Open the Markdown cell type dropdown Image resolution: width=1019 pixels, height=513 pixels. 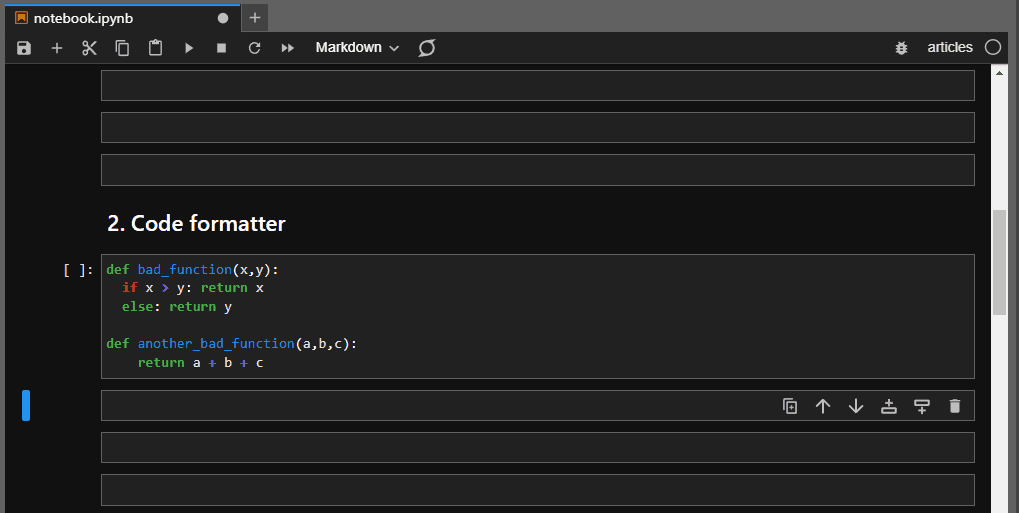(x=357, y=47)
